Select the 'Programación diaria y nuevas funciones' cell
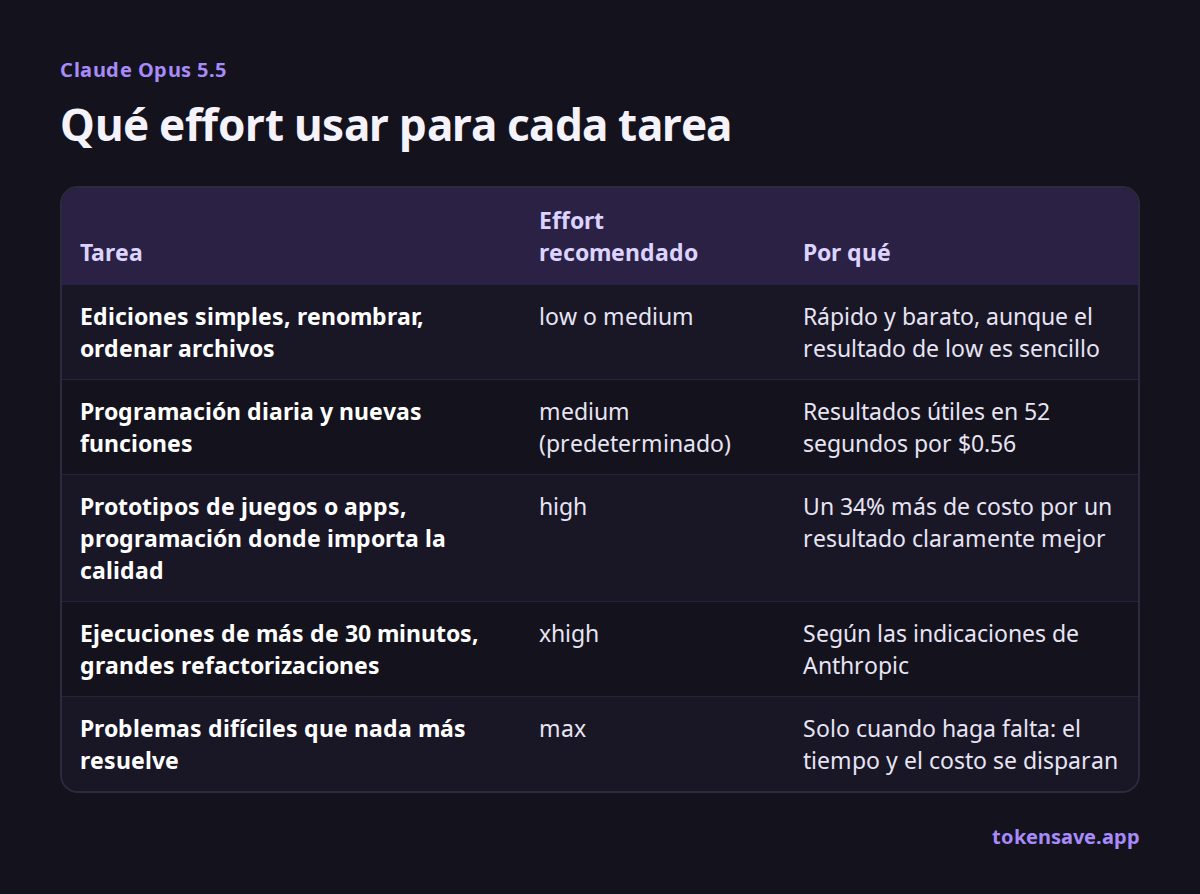This screenshot has height=894, width=1200. pyautogui.click(x=251, y=428)
